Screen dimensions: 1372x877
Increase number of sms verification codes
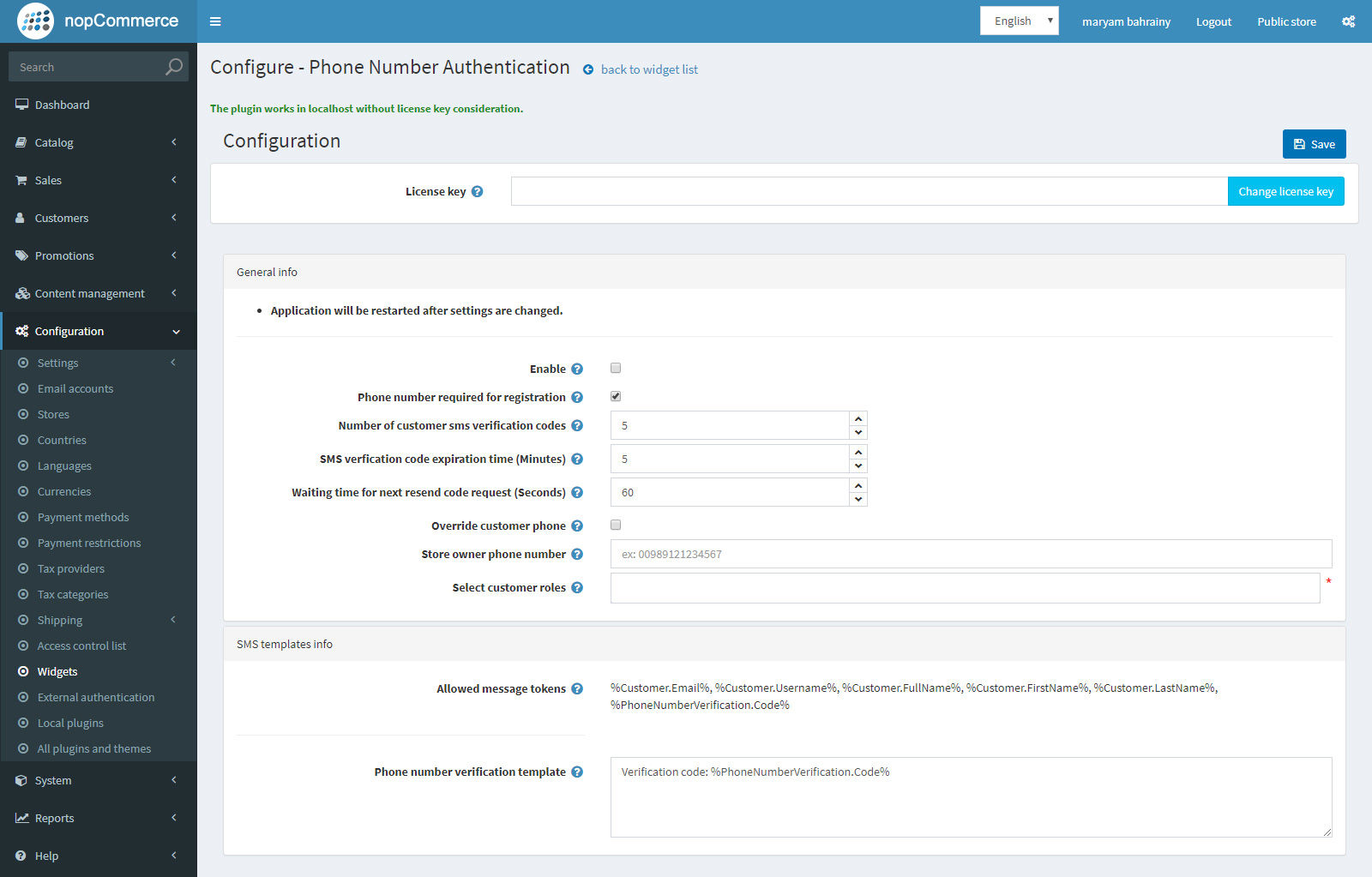(x=858, y=418)
